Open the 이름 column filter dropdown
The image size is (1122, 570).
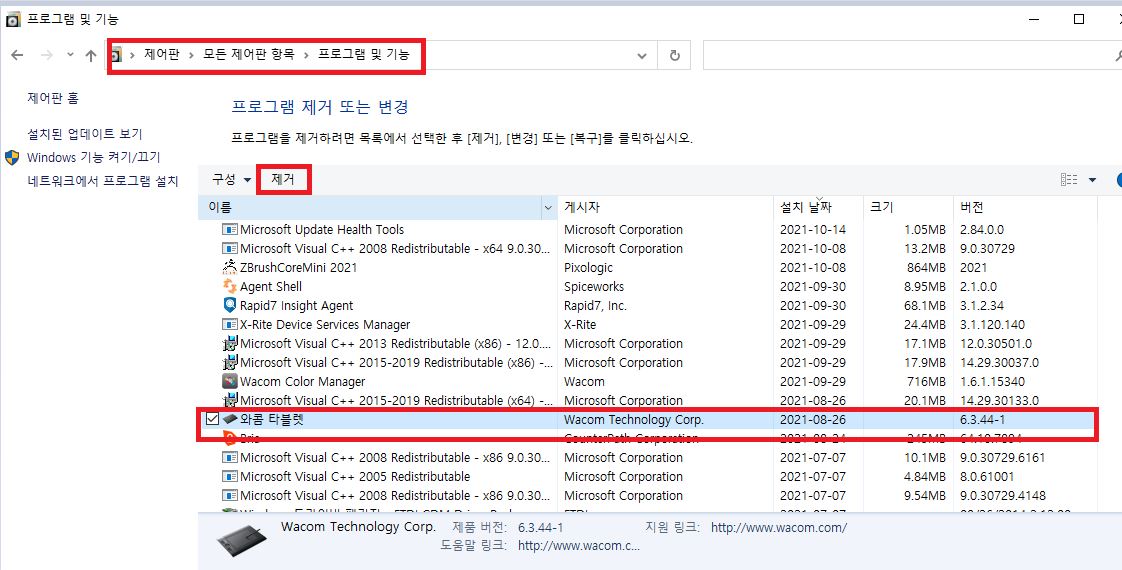point(548,207)
